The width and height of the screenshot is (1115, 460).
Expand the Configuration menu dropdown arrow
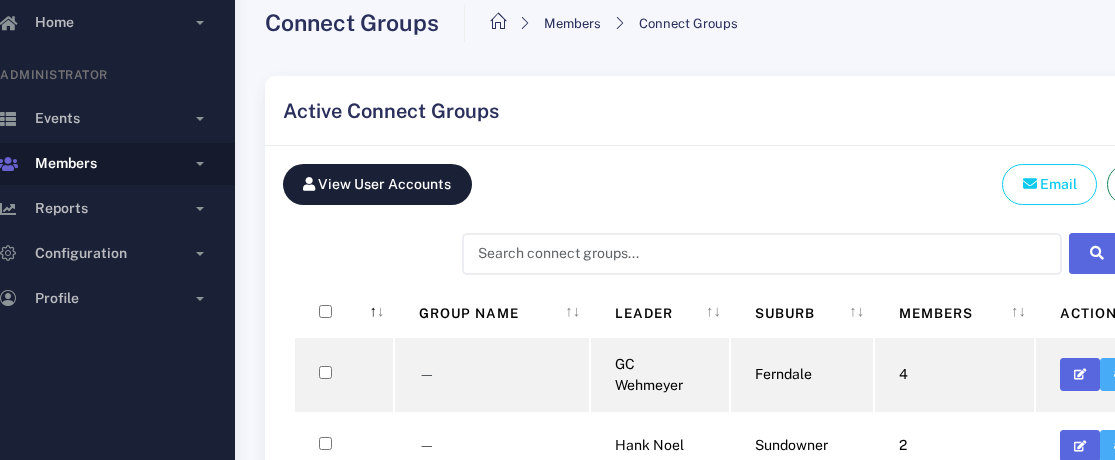click(200, 254)
